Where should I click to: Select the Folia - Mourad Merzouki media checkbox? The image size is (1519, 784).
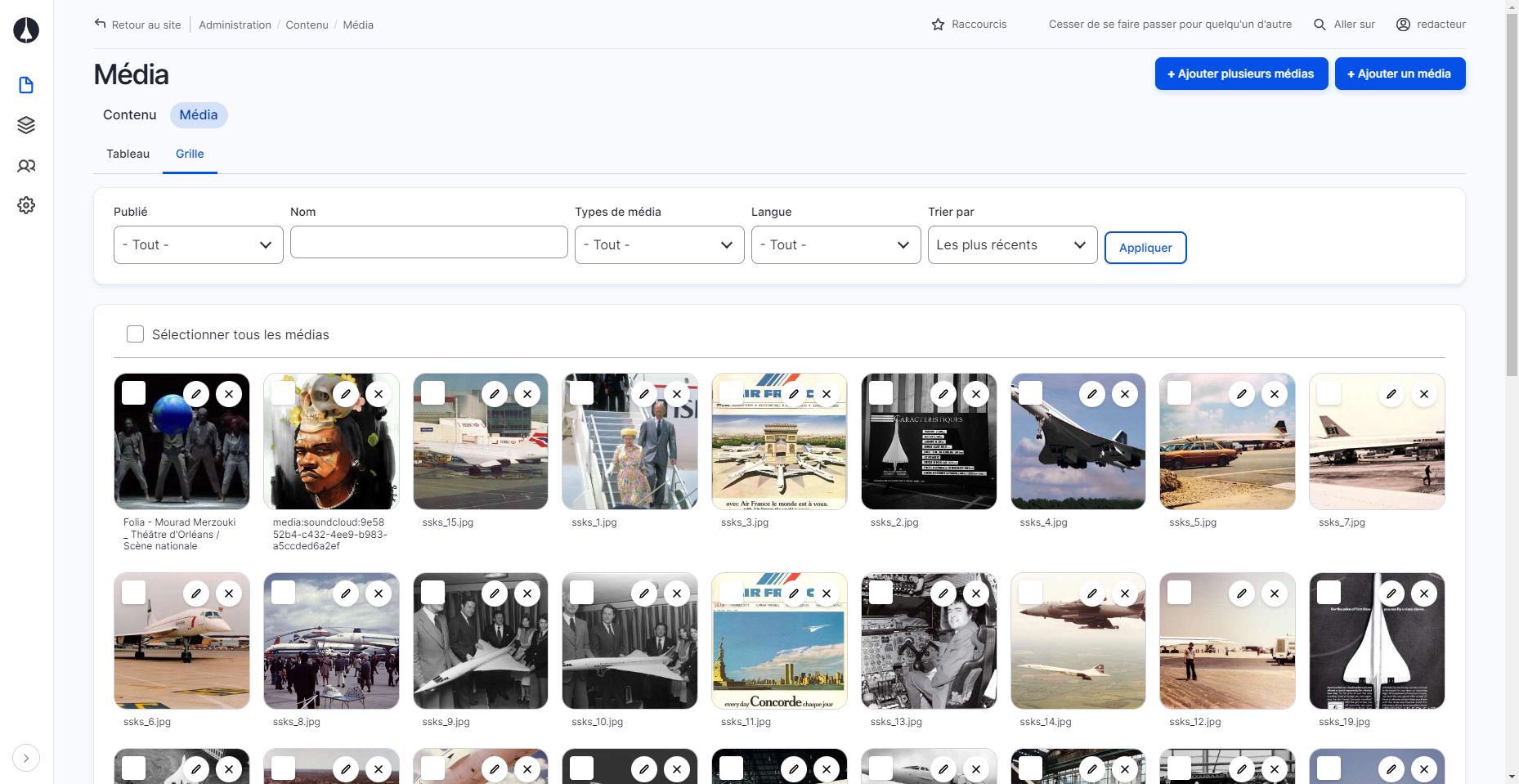coord(134,393)
